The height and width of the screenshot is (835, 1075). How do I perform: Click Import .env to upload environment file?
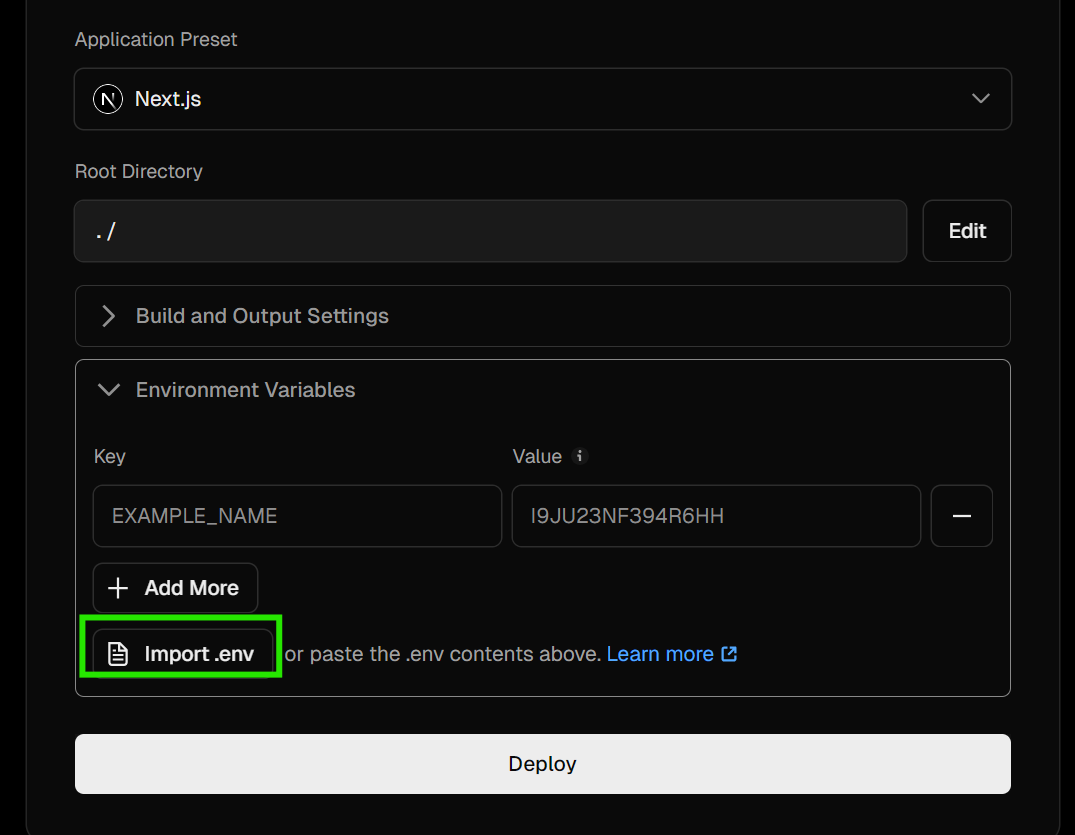(180, 652)
